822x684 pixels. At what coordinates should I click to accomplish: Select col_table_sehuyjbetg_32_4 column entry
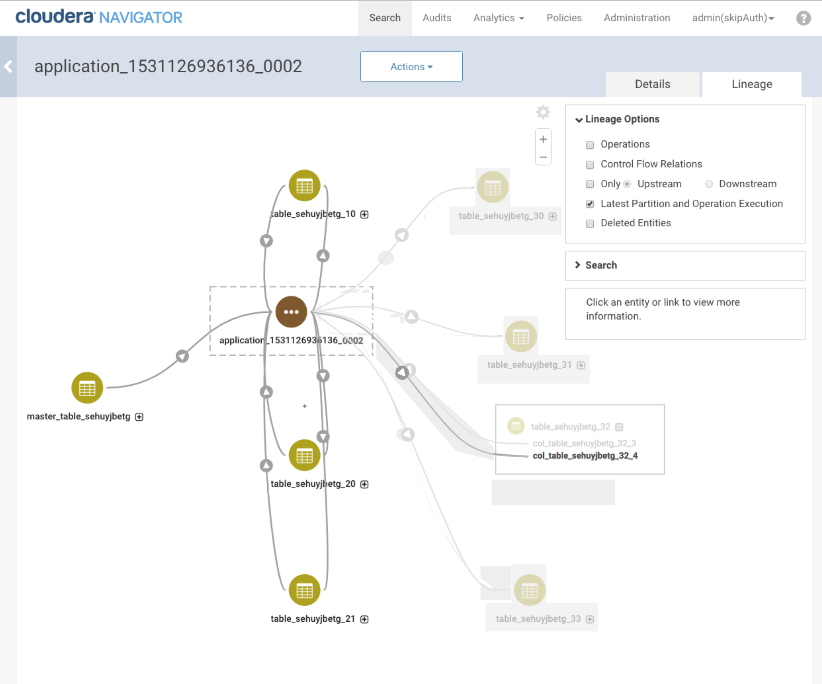click(585, 456)
